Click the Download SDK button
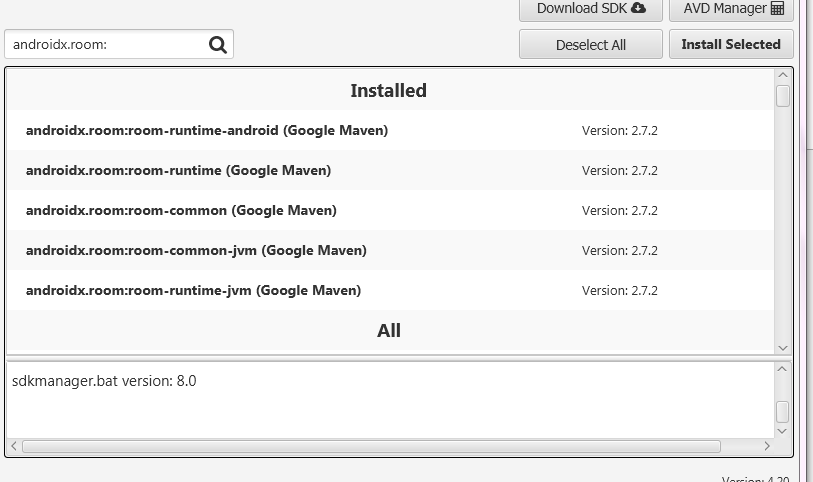This screenshot has width=813, height=482. [x=591, y=9]
